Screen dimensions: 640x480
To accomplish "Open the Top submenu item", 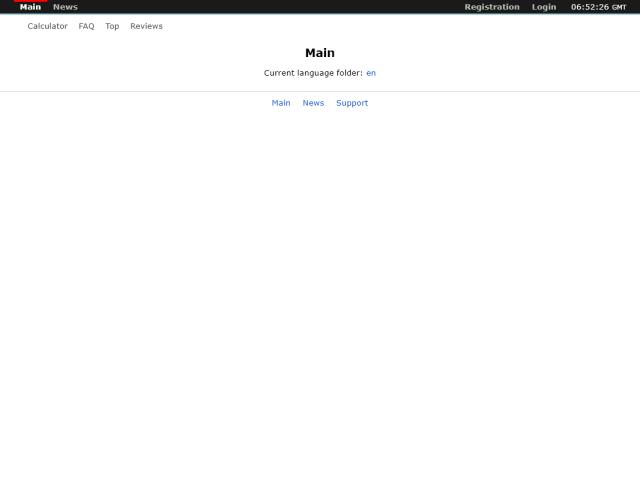I will [112, 26].
